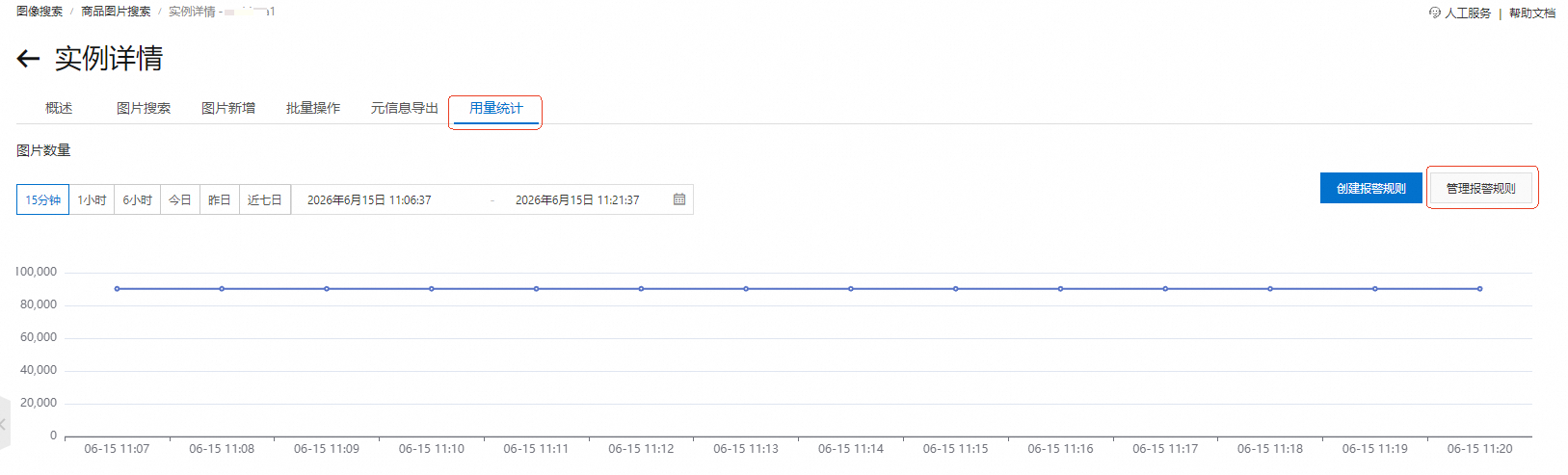The height and width of the screenshot is (475, 1568).
Task: Go back using the left arrow icon
Action: 28,60
